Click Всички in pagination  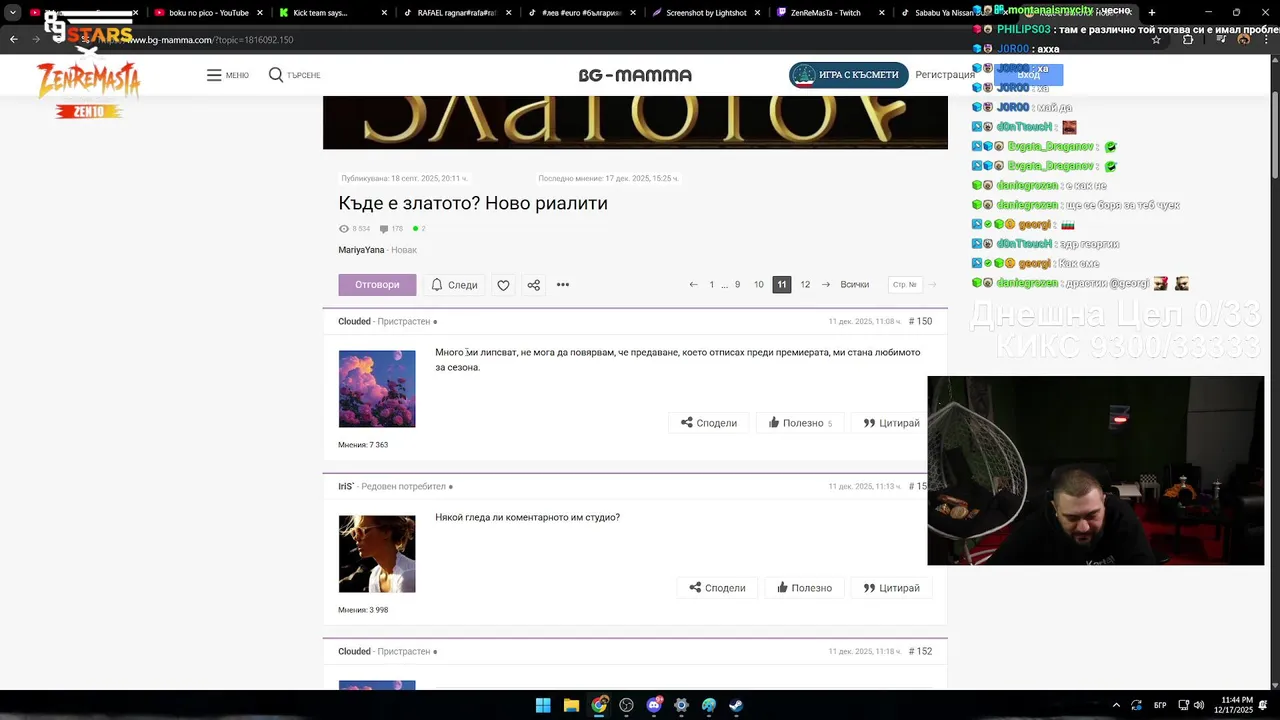(855, 285)
